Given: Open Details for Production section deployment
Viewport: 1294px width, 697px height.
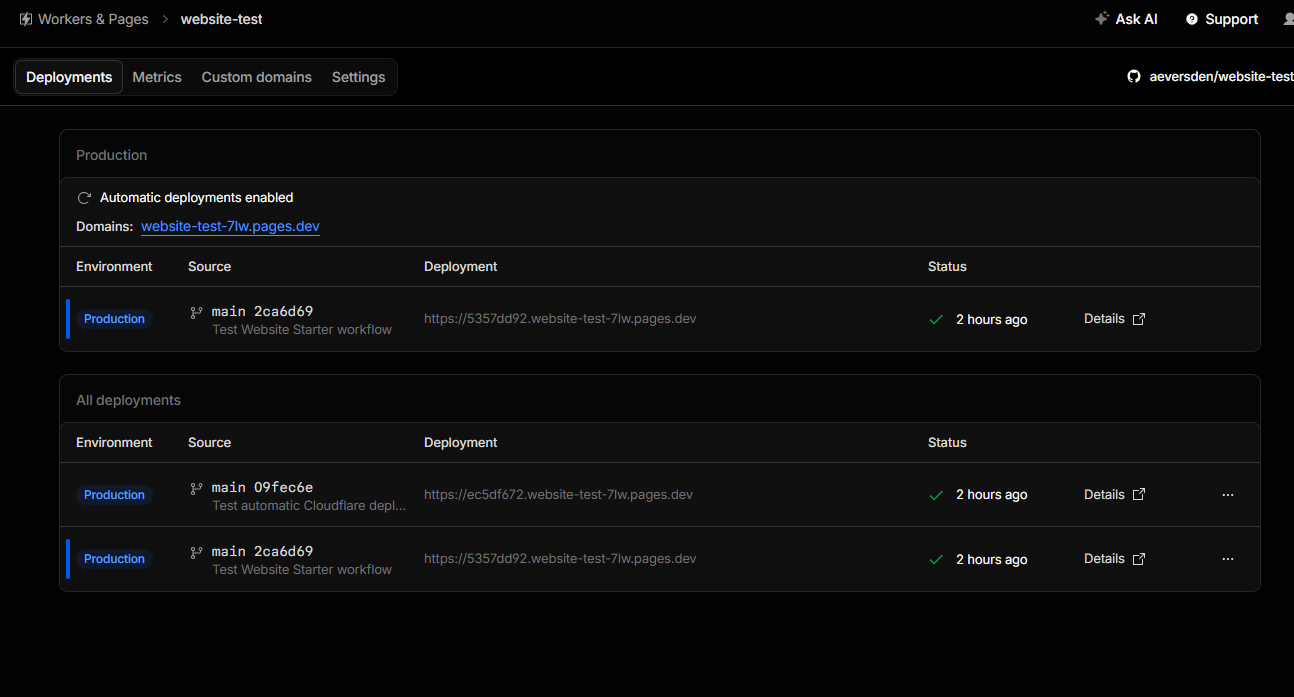Looking at the screenshot, I should (1104, 319).
